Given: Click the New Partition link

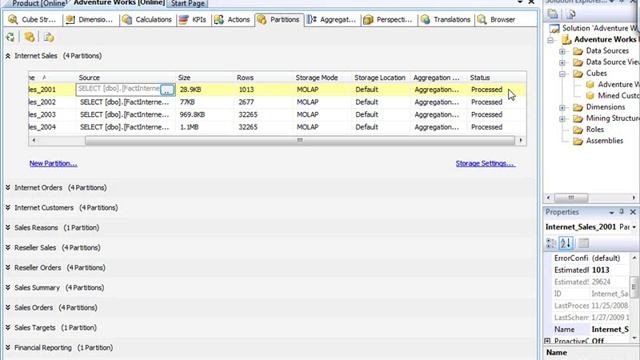Looking at the screenshot, I should pyautogui.click(x=53, y=163).
